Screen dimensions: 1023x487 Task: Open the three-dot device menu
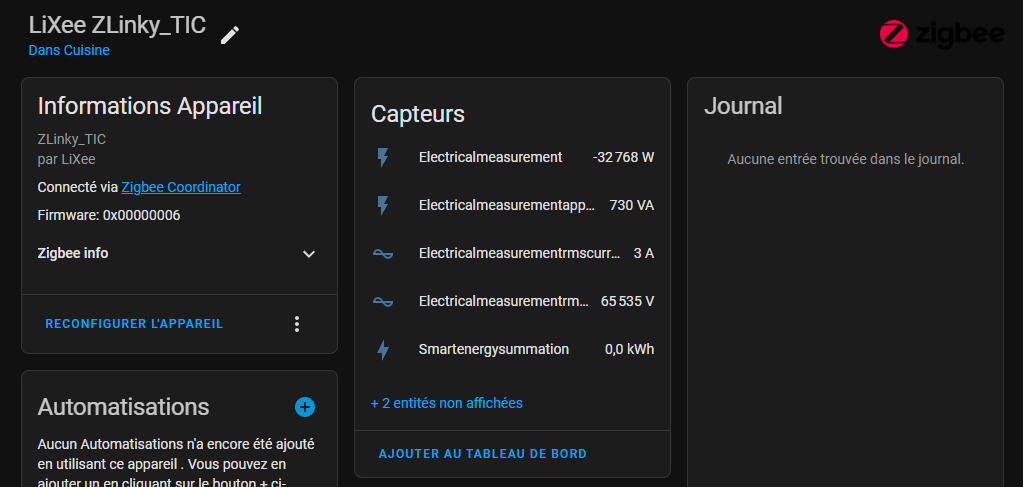pos(297,324)
